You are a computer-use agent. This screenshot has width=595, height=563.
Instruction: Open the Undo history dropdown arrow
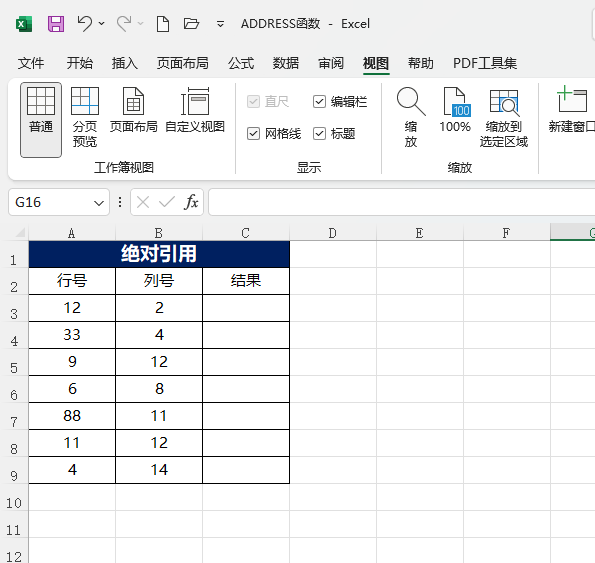click(x=102, y=24)
